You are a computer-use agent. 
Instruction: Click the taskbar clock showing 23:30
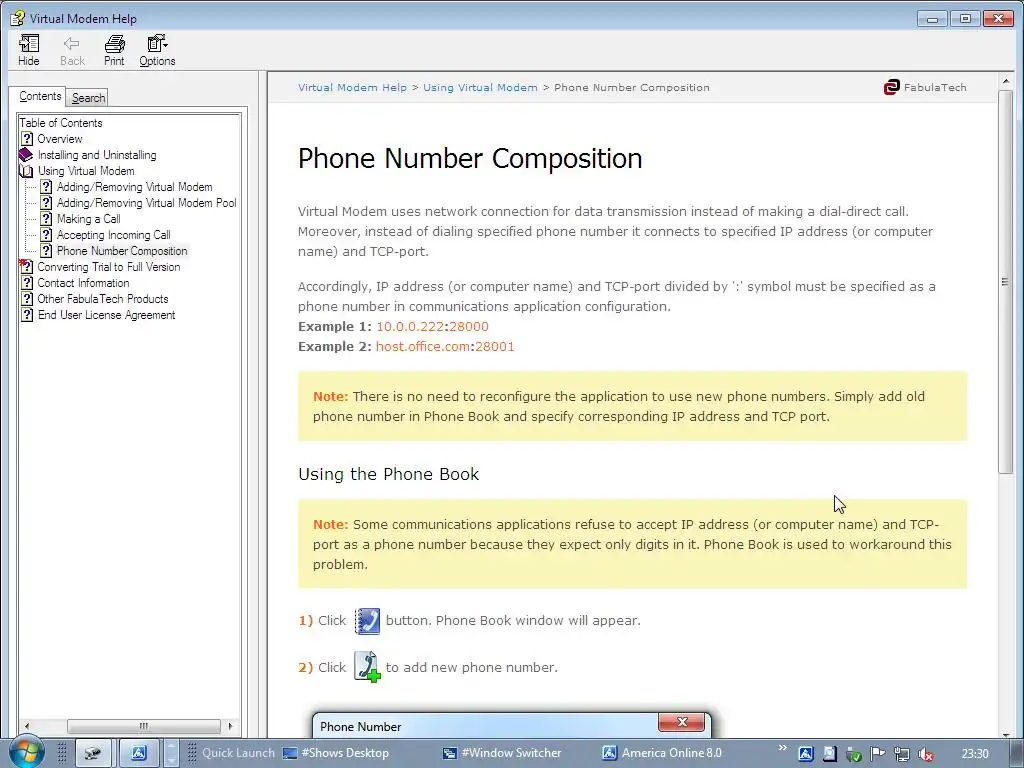coord(975,754)
